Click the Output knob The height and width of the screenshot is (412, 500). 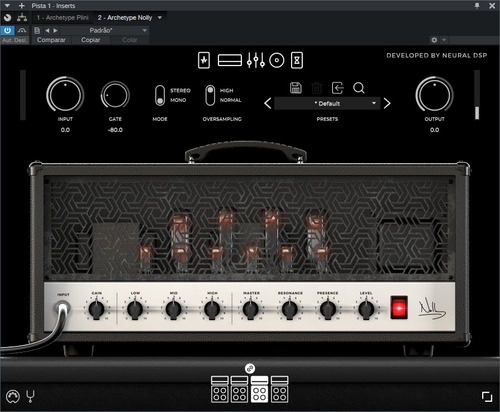(x=434, y=95)
